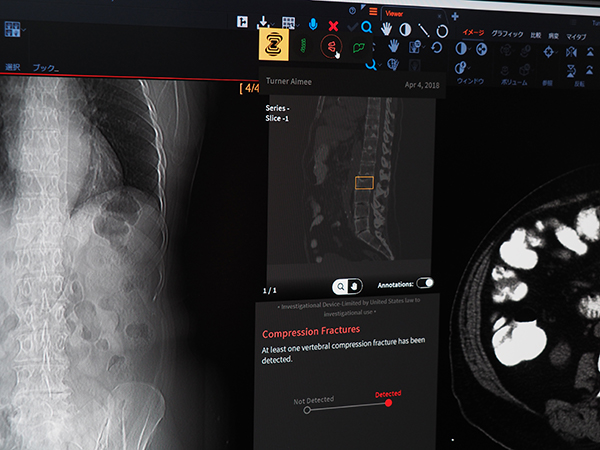Screen dimensions: 600x450
Task: Select the line measurement tool
Action: coord(424,30)
